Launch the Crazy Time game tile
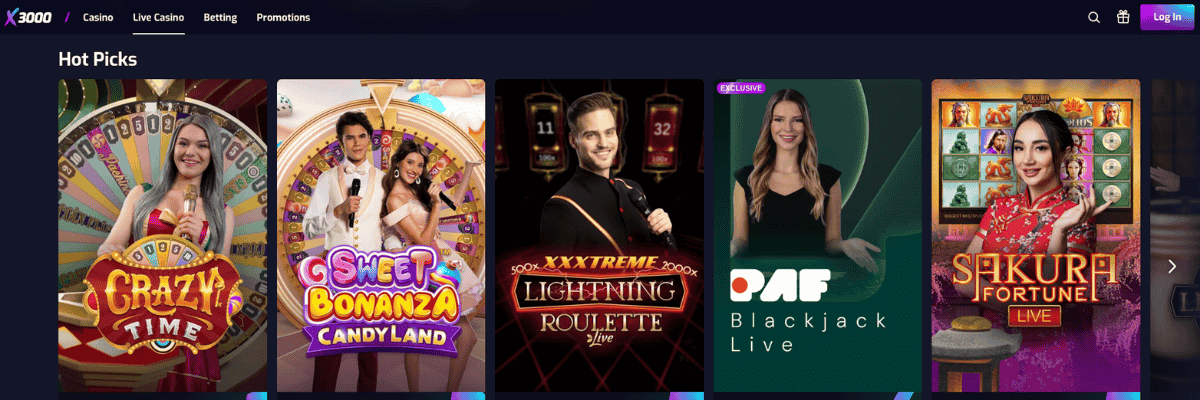This screenshot has width=1200, height=400. [163, 236]
